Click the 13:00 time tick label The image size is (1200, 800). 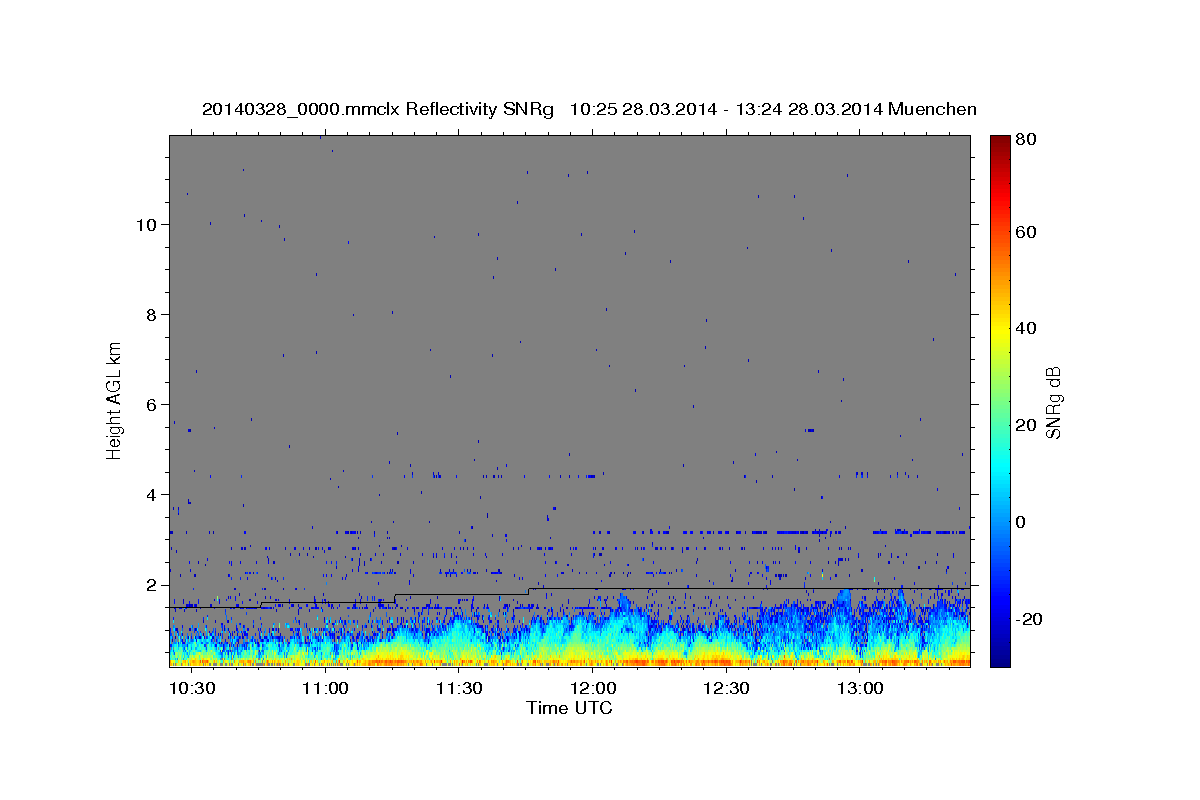tap(859, 688)
